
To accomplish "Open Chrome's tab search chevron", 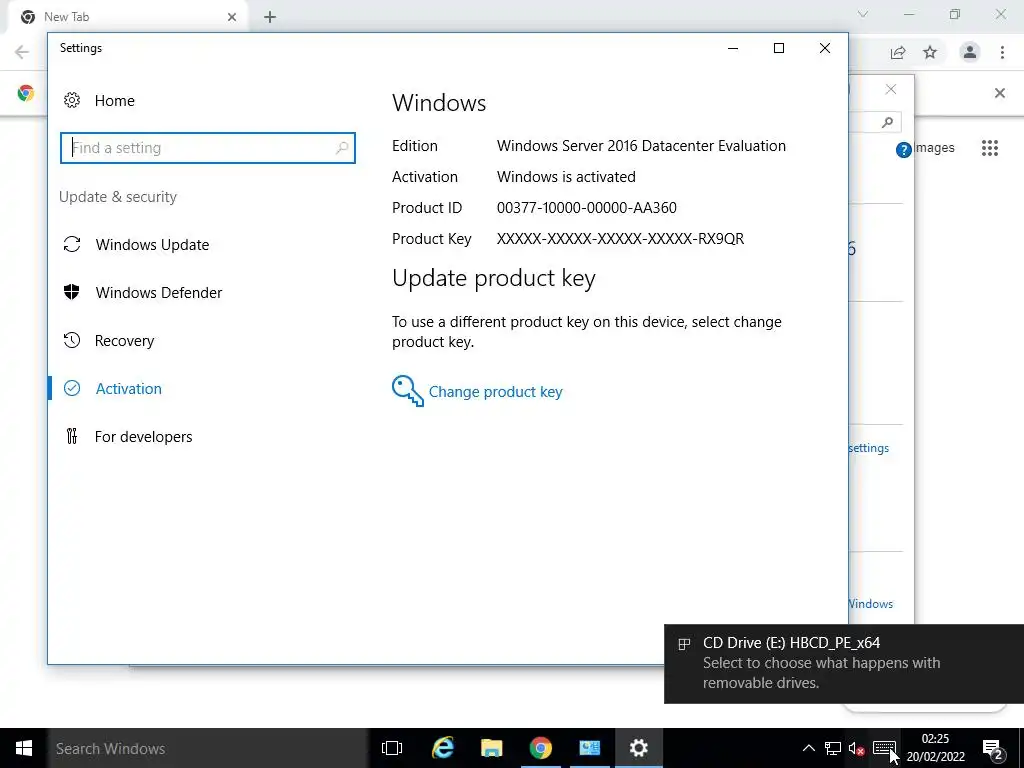I will (863, 14).
